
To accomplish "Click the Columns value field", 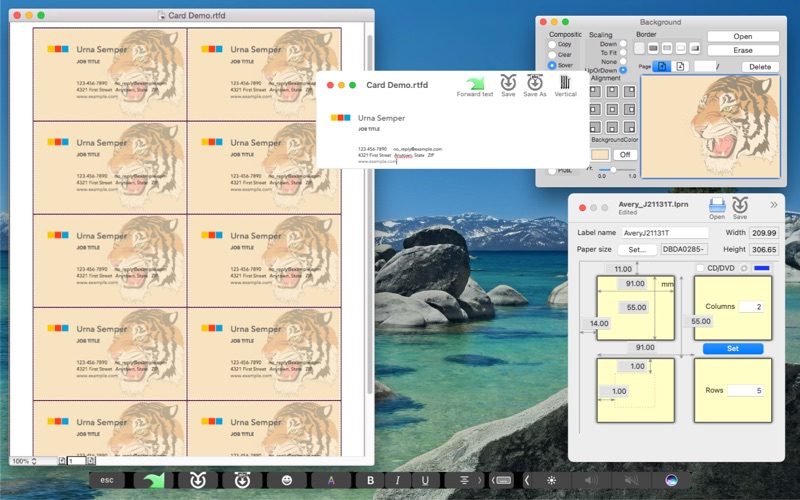I will click(x=751, y=307).
